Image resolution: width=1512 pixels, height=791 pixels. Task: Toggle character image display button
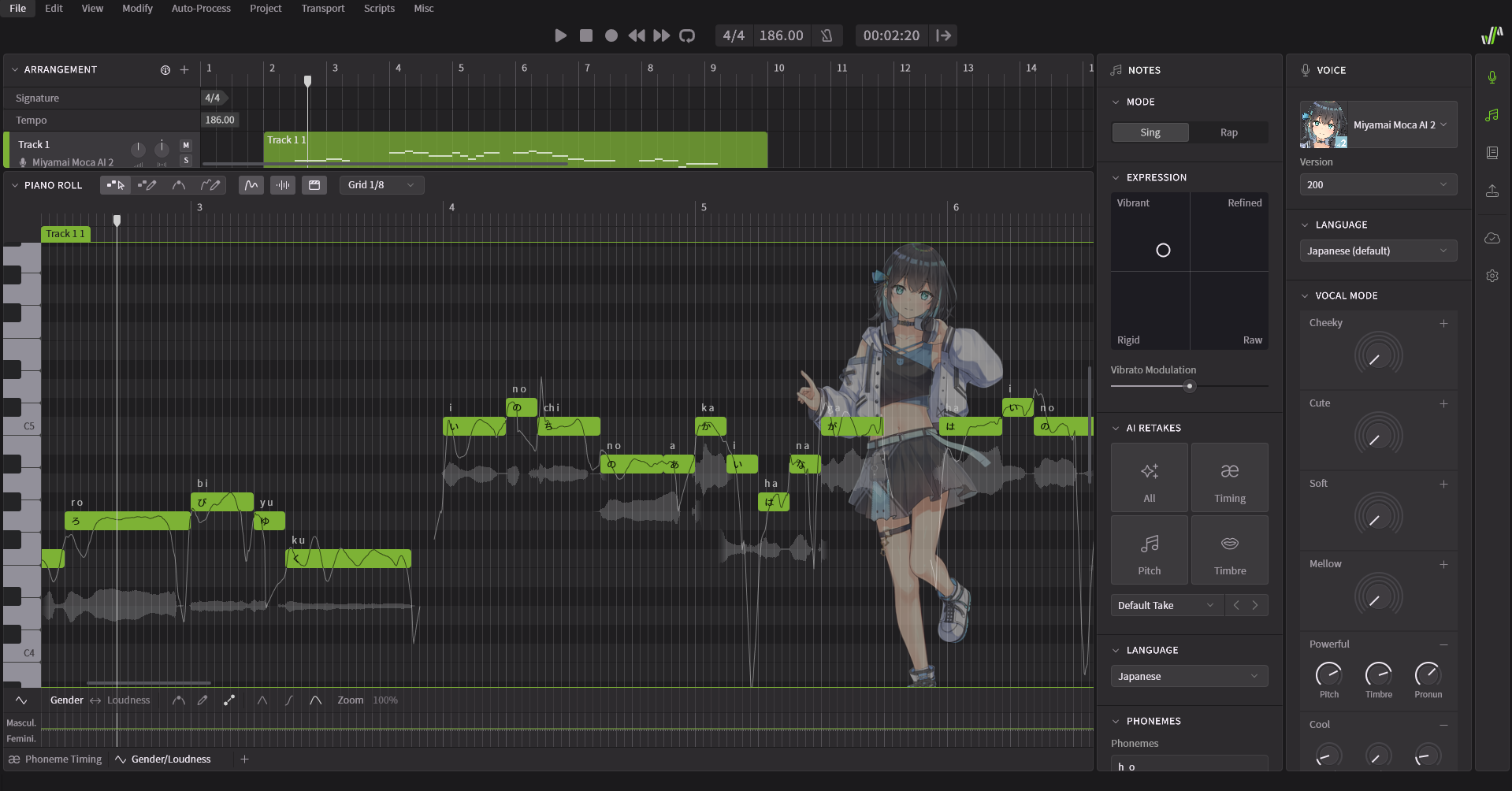314,185
